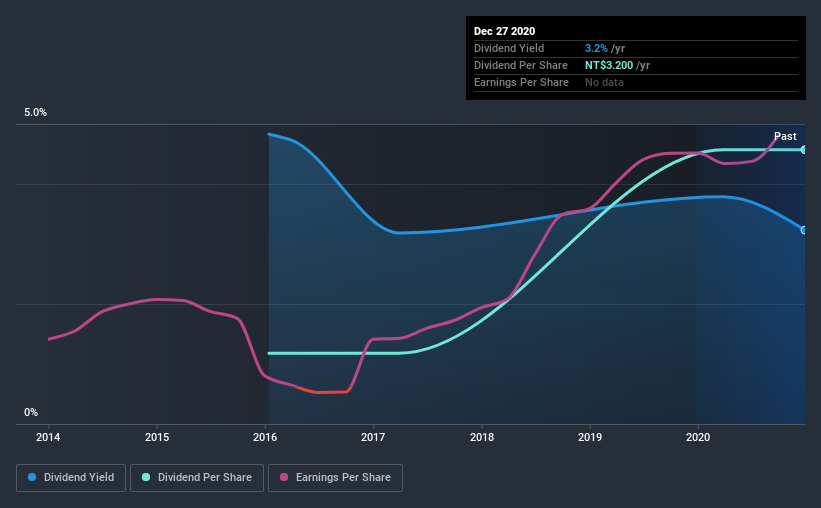Click the 2018 x-axis label
This screenshot has height=508, width=821.
[482, 437]
